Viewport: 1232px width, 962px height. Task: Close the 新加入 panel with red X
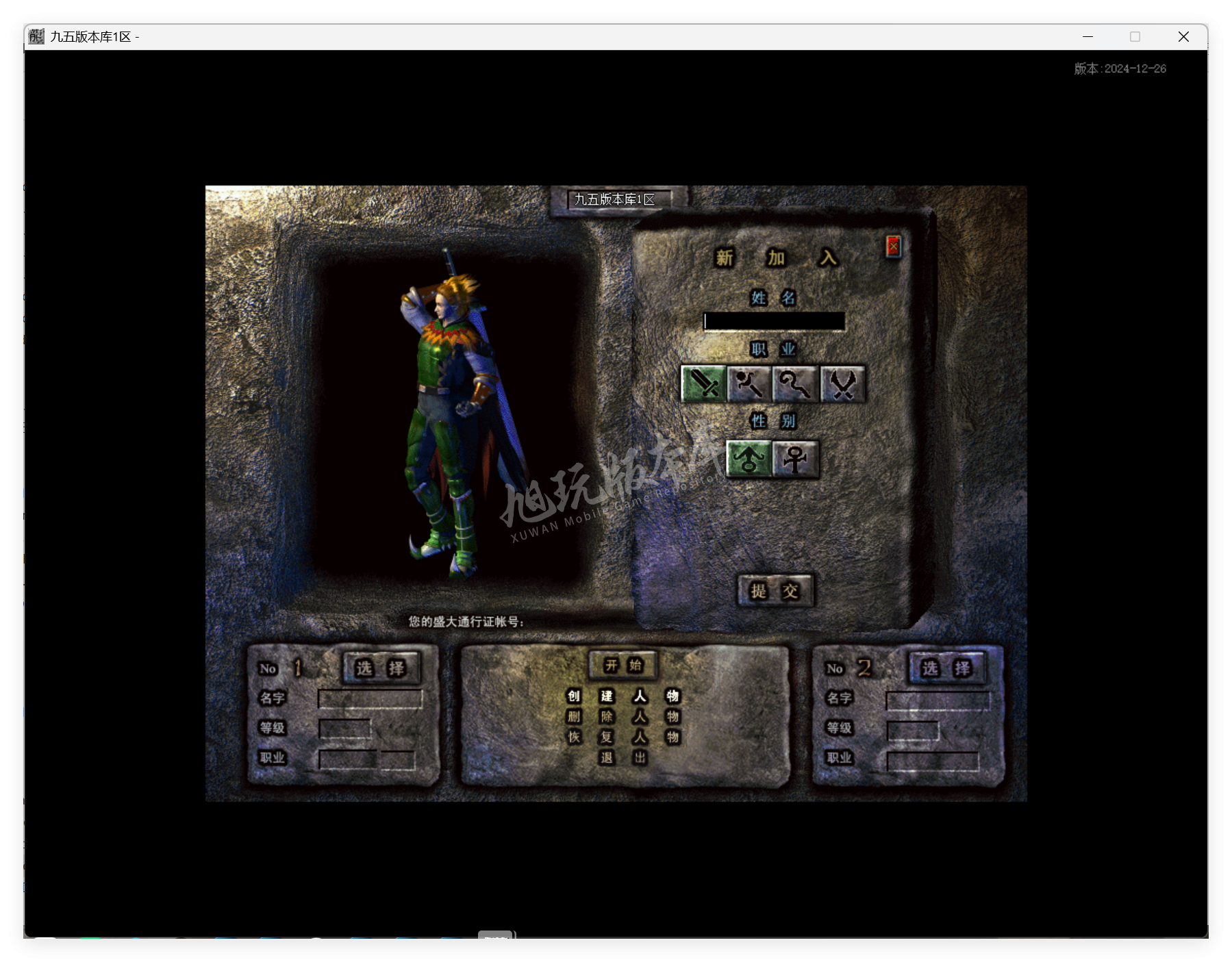893,246
